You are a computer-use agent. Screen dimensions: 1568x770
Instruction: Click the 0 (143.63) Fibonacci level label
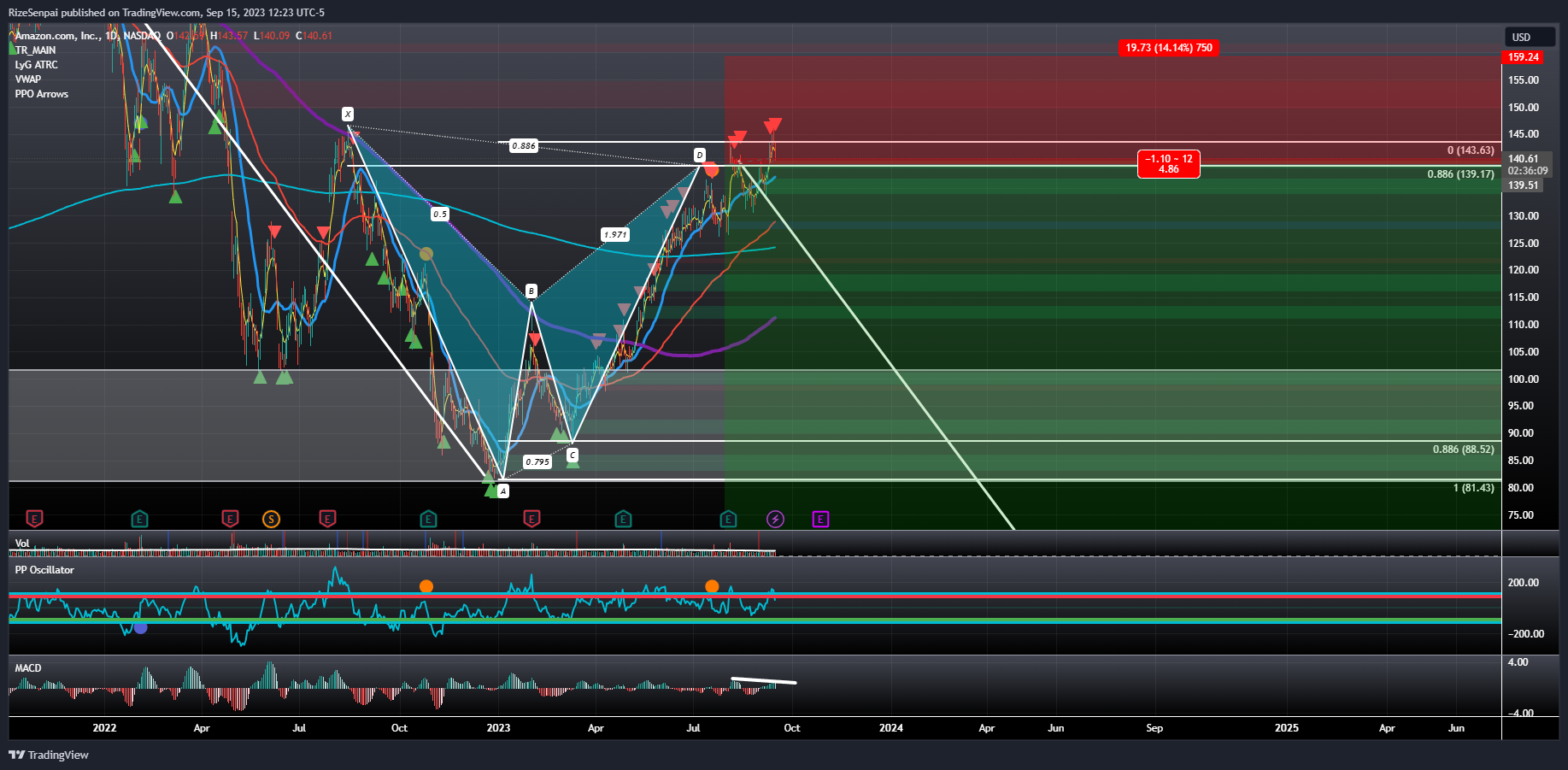point(1471,150)
